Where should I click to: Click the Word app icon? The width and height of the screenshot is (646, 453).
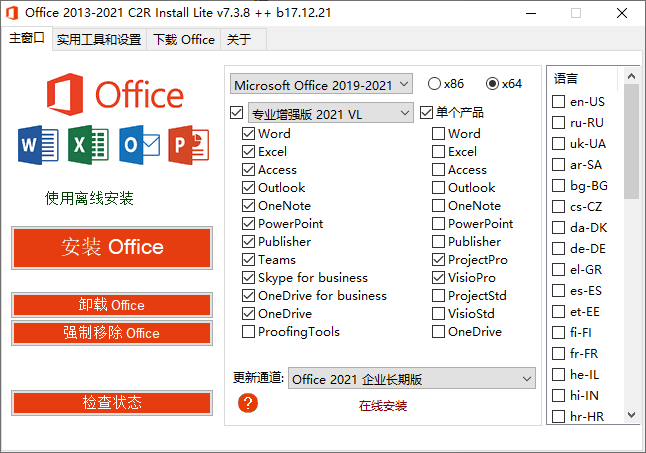pos(37,146)
